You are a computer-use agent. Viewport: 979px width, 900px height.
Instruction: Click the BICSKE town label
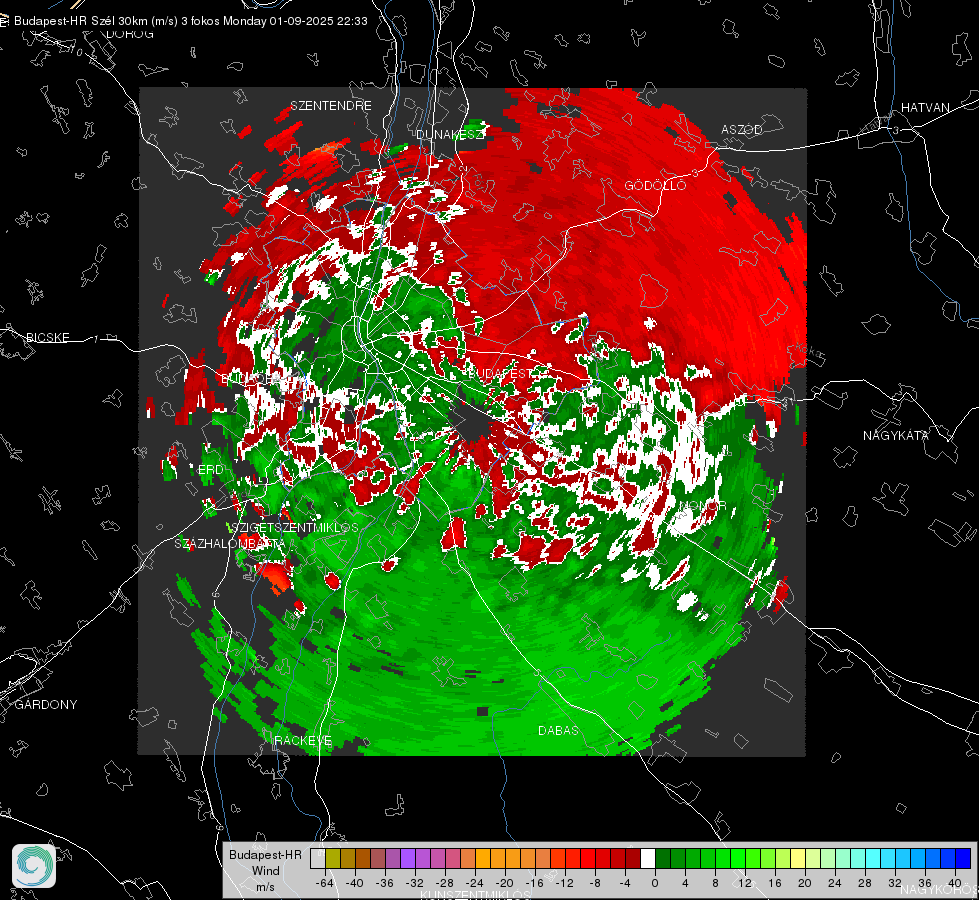tap(47, 337)
